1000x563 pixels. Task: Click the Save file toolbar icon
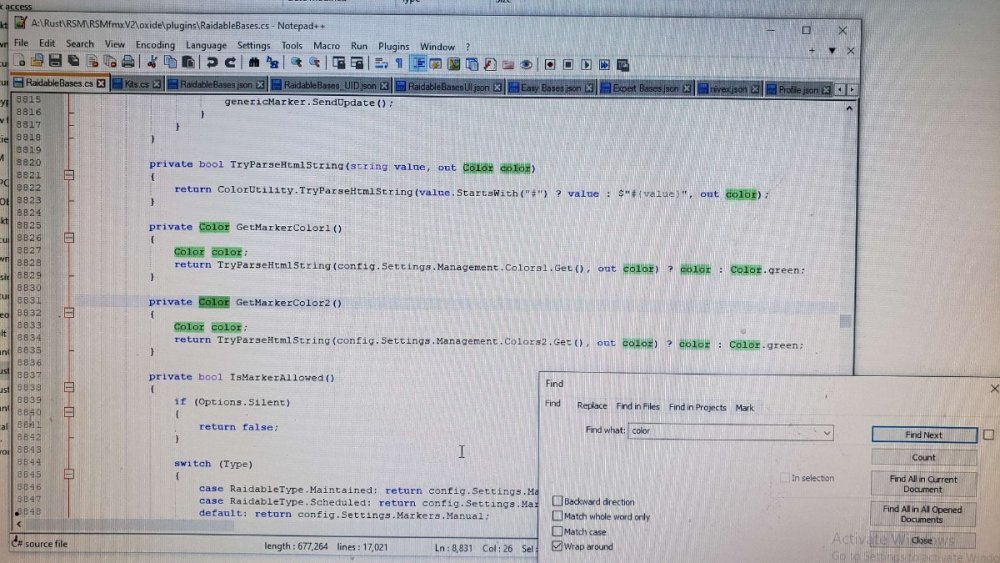(56, 63)
